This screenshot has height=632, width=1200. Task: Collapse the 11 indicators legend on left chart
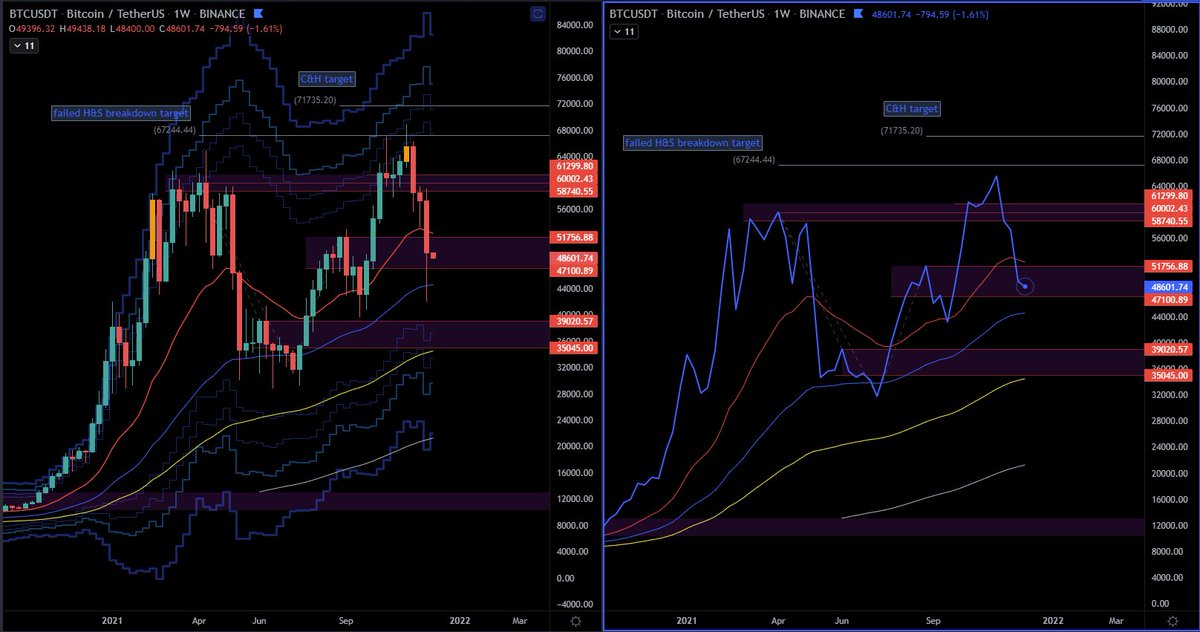24,45
